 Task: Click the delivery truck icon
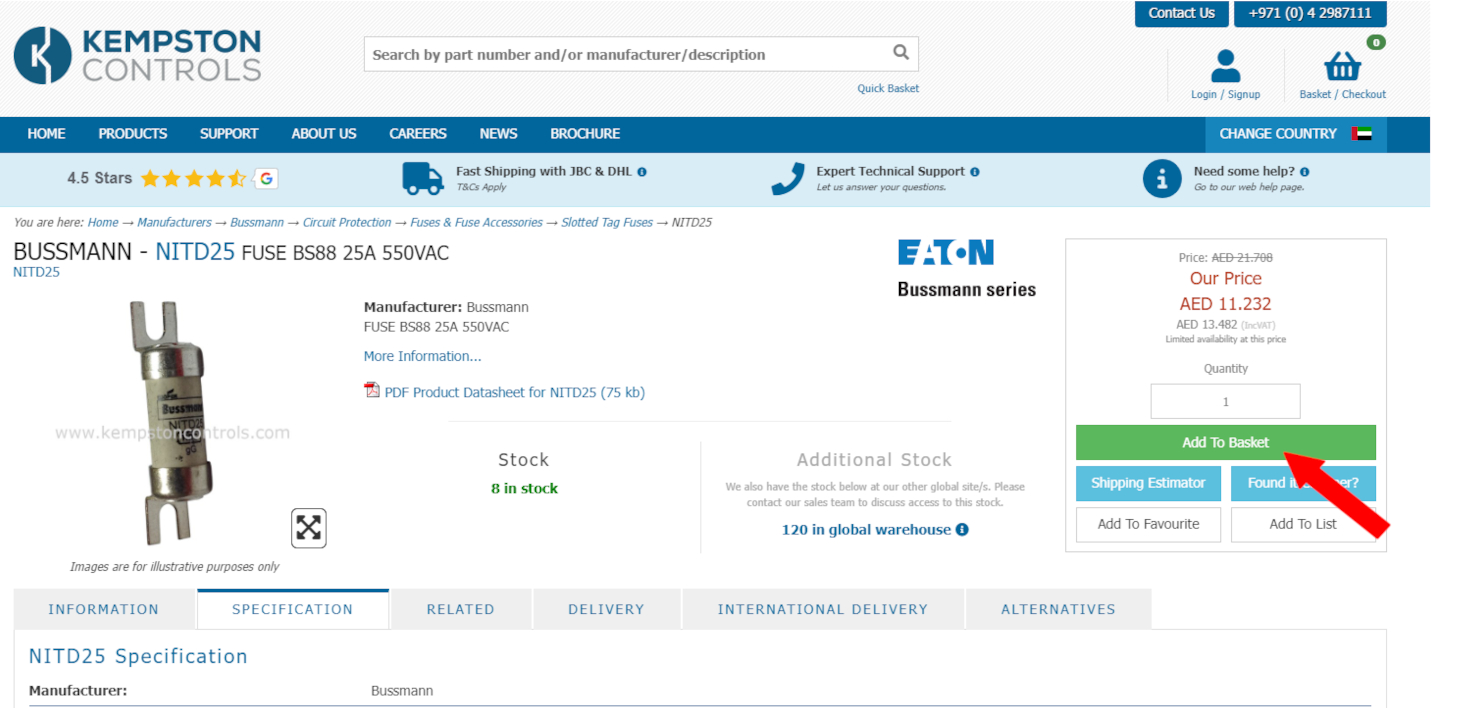(423, 178)
